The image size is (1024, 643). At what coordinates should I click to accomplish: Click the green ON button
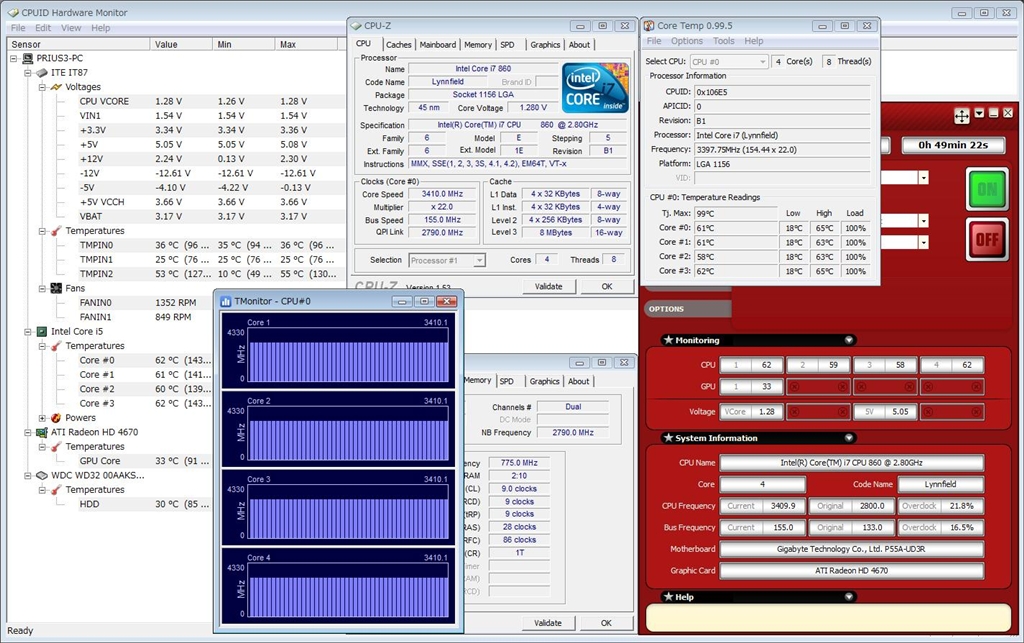[x=986, y=189]
